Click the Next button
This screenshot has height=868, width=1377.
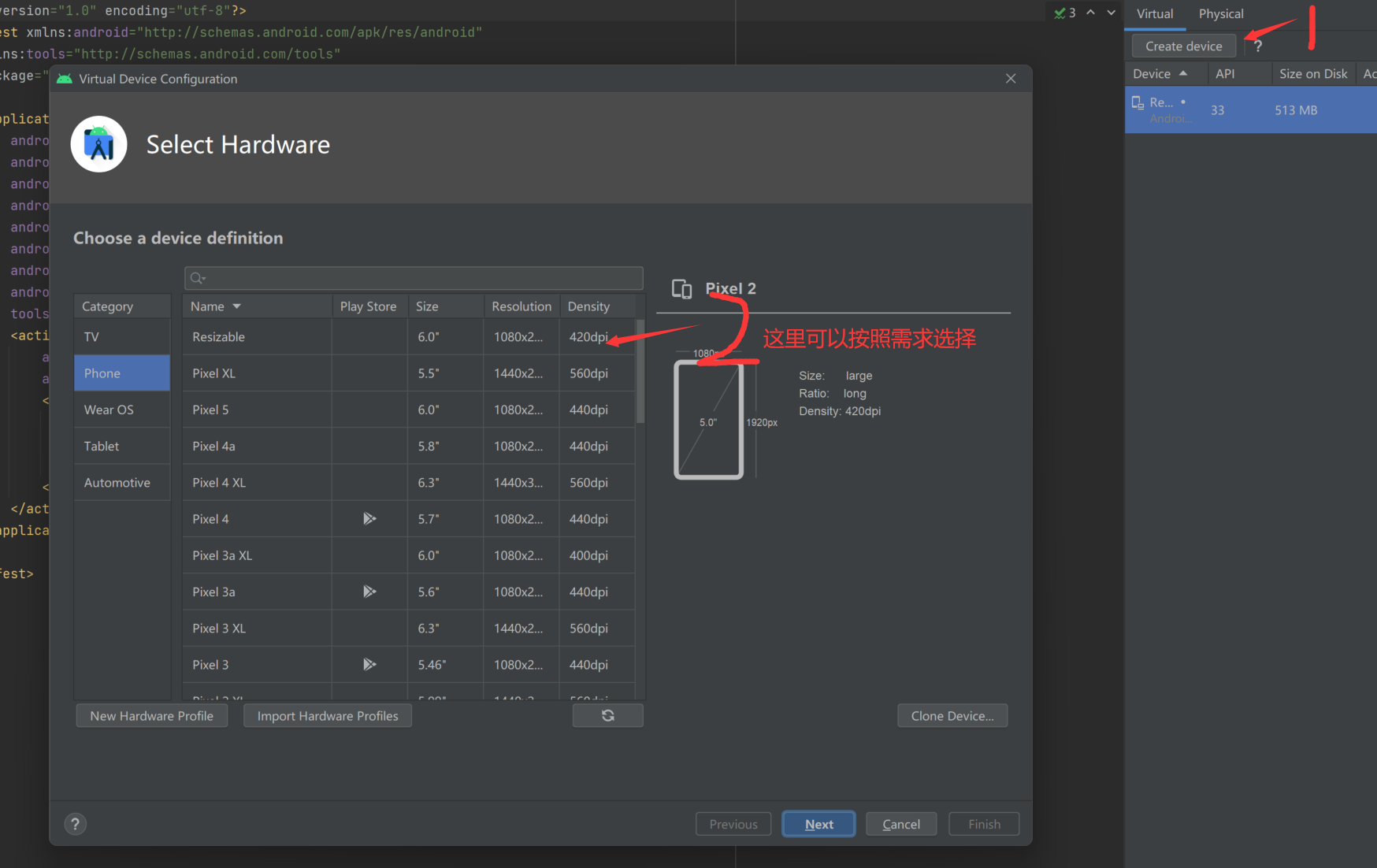pos(818,824)
